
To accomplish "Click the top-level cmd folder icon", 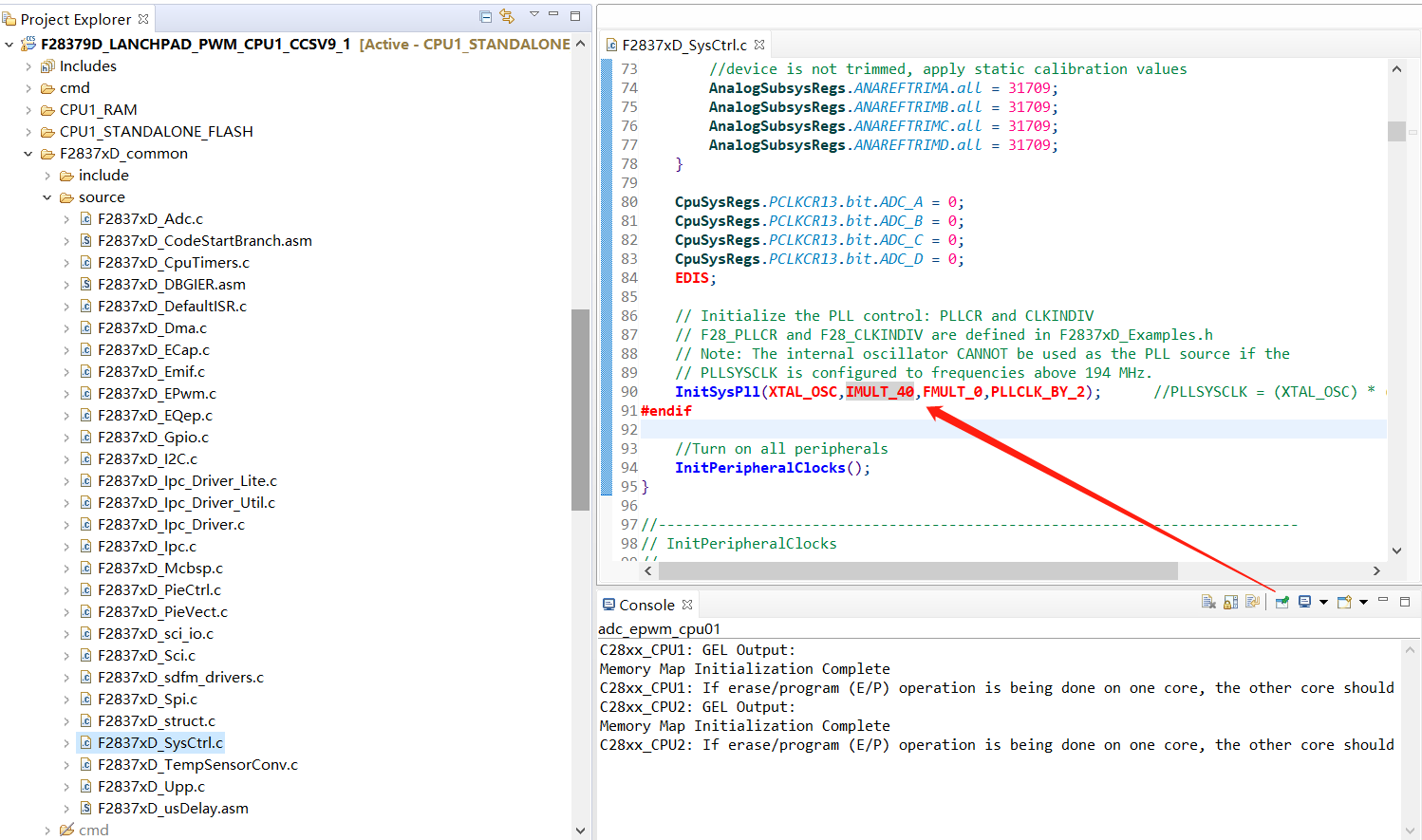I will [47, 88].
